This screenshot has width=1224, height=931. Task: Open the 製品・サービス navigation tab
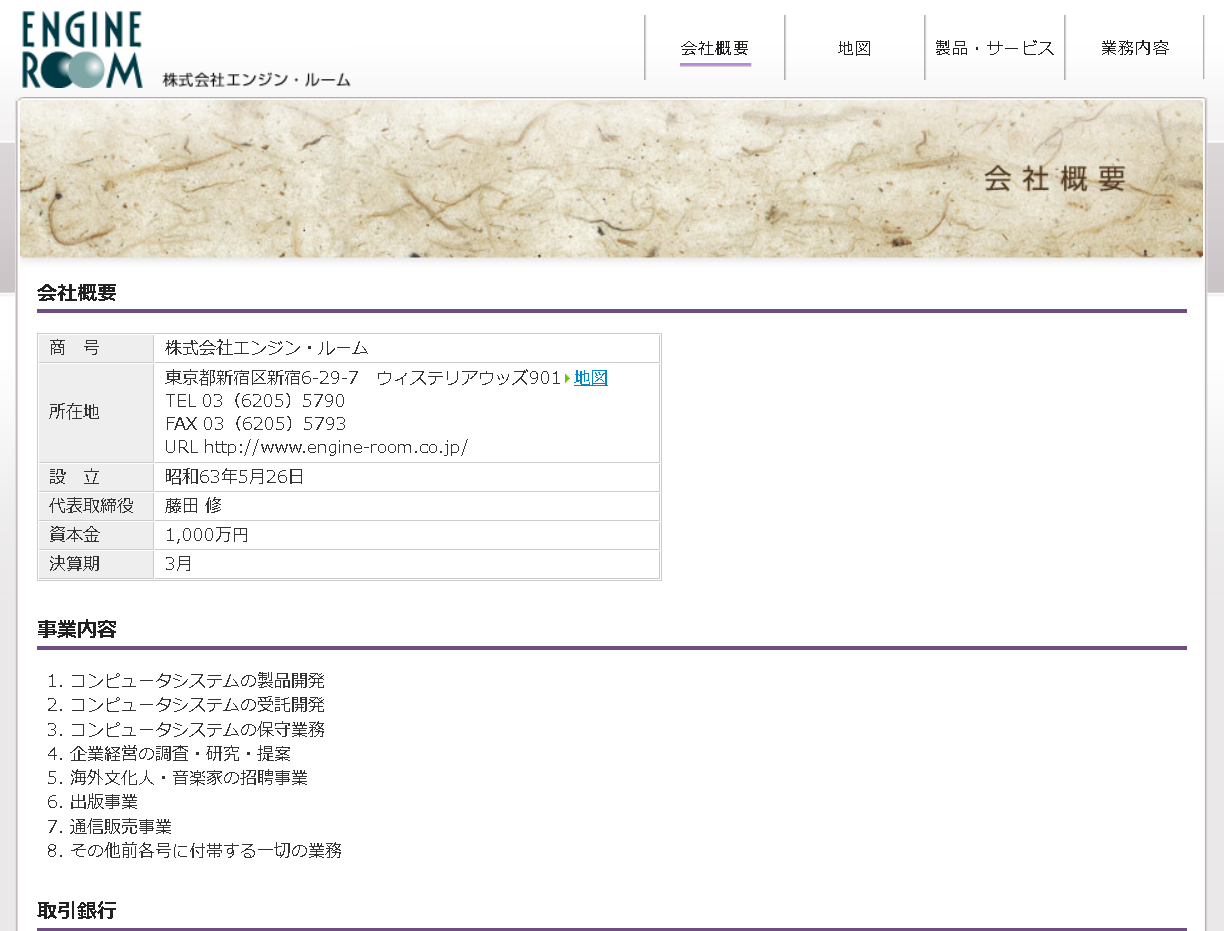point(994,47)
